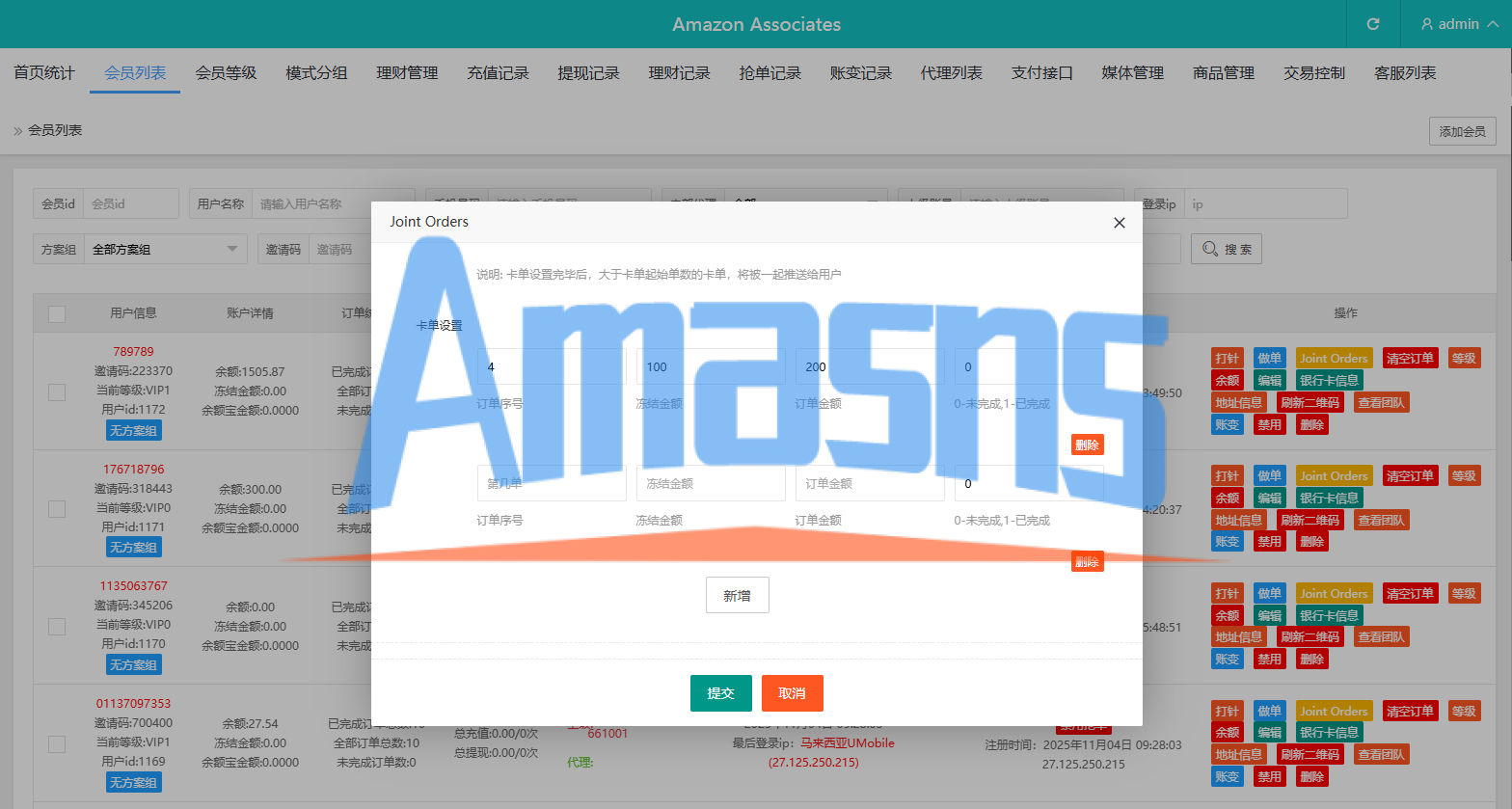Select the checkbox for user 176718796

[x=57, y=509]
